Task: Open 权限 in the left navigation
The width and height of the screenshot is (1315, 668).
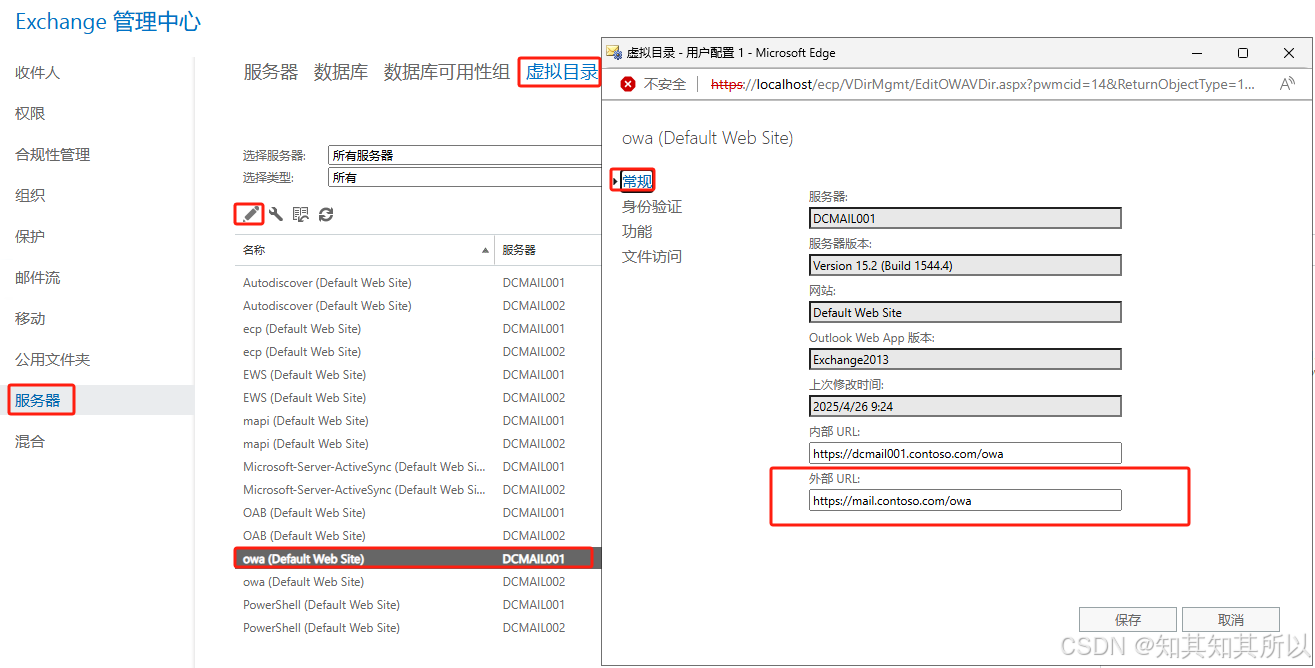Action: (x=30, y=114)
